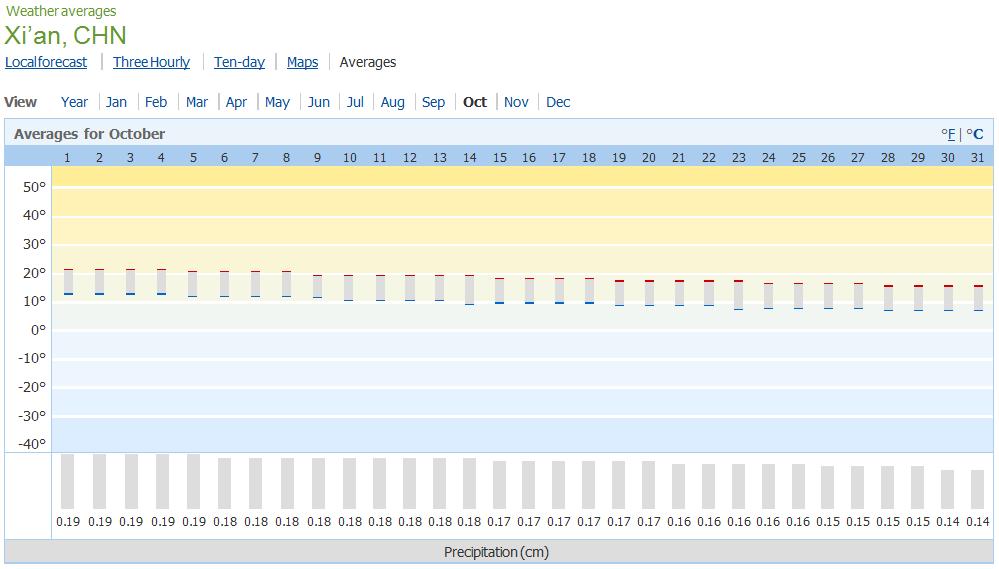Click the day 1 precipitation value 0.19
Viewport: 999px width, 569px height.
pyautogui.click(x=68, y=522)
